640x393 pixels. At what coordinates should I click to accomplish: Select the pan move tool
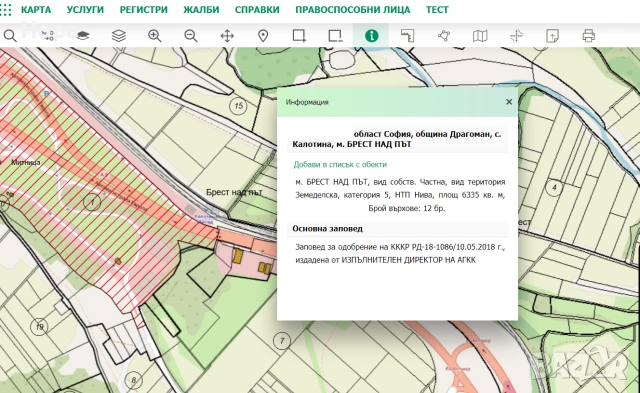227,36
